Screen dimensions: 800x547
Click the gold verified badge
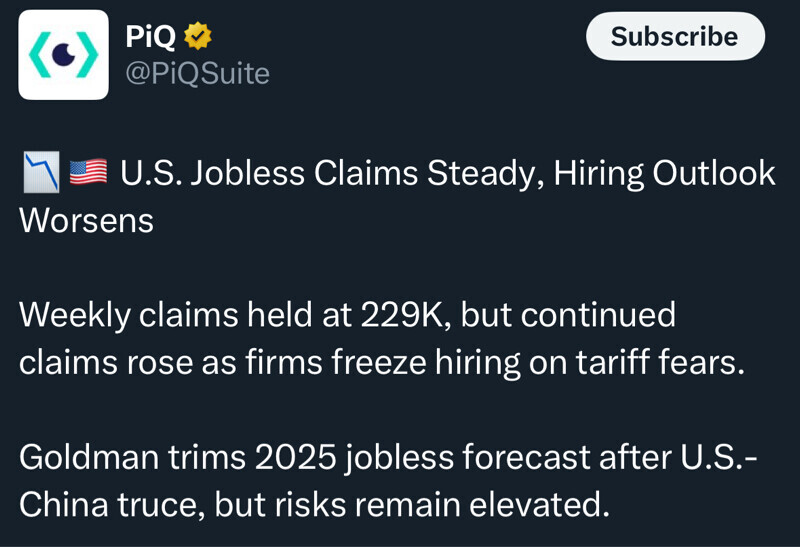click(x=197, y=36)
